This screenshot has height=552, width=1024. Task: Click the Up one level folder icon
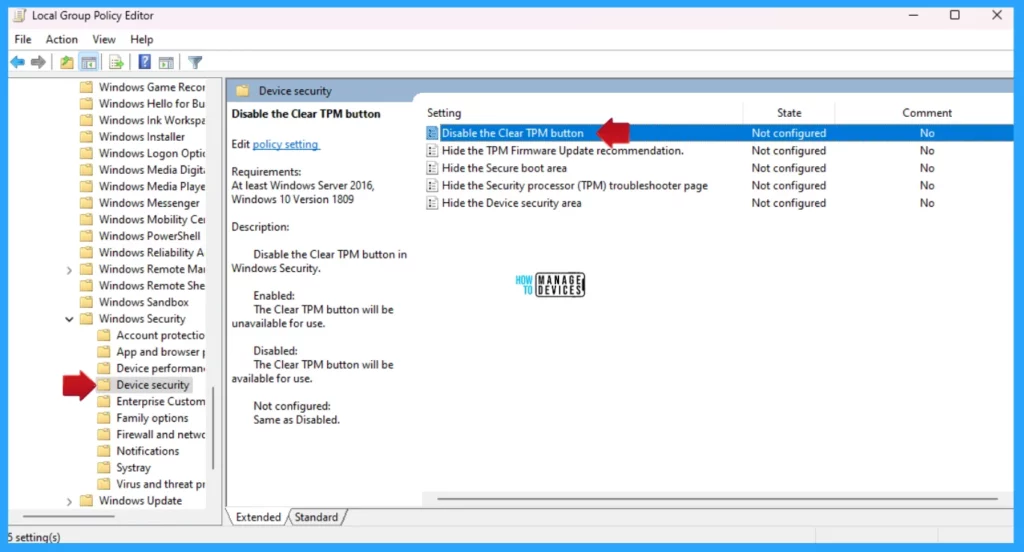(x=67, y=62)
